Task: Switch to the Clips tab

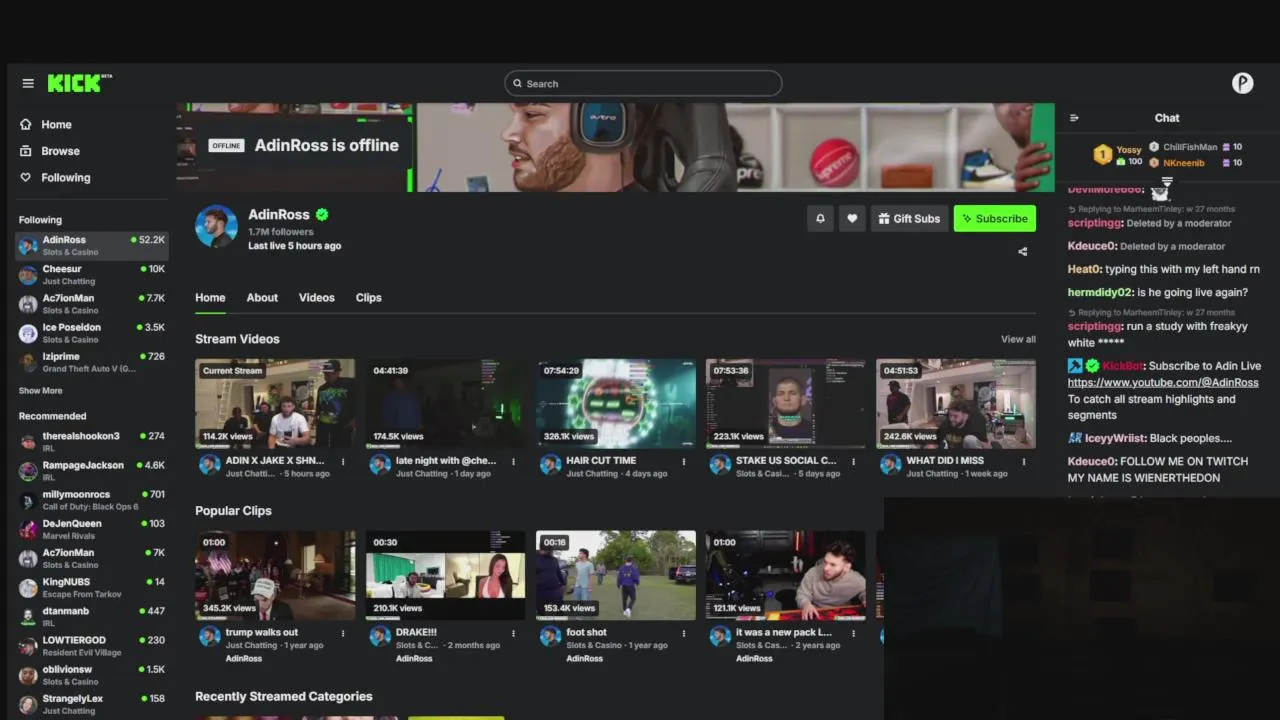Action: coord(368,298)
